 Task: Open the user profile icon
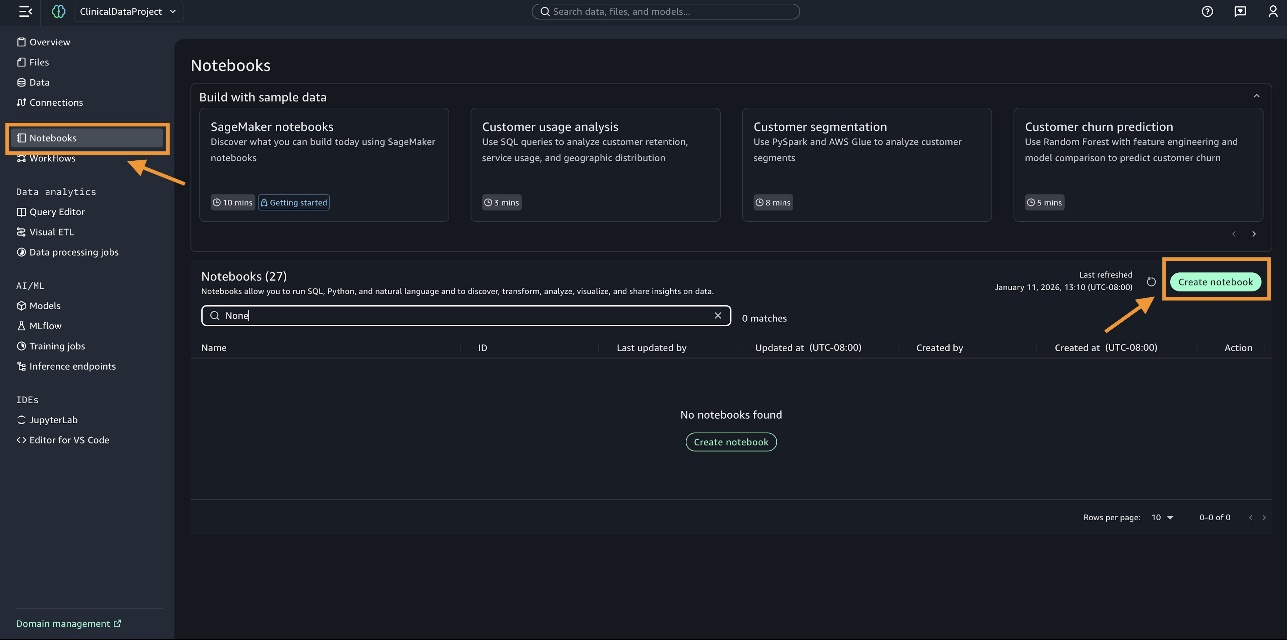1272,12
